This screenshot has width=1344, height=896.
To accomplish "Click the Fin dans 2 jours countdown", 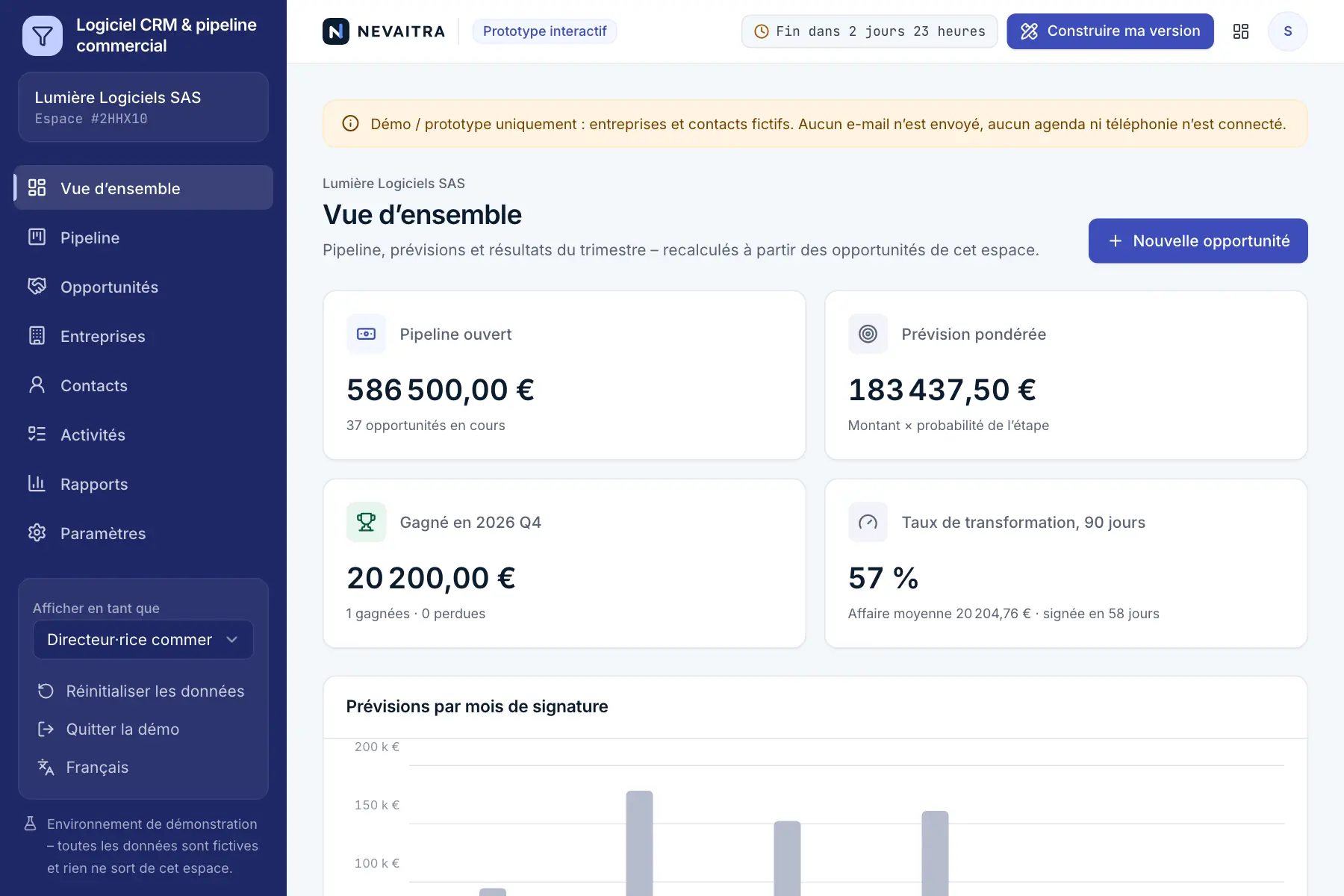I will 869,31.
